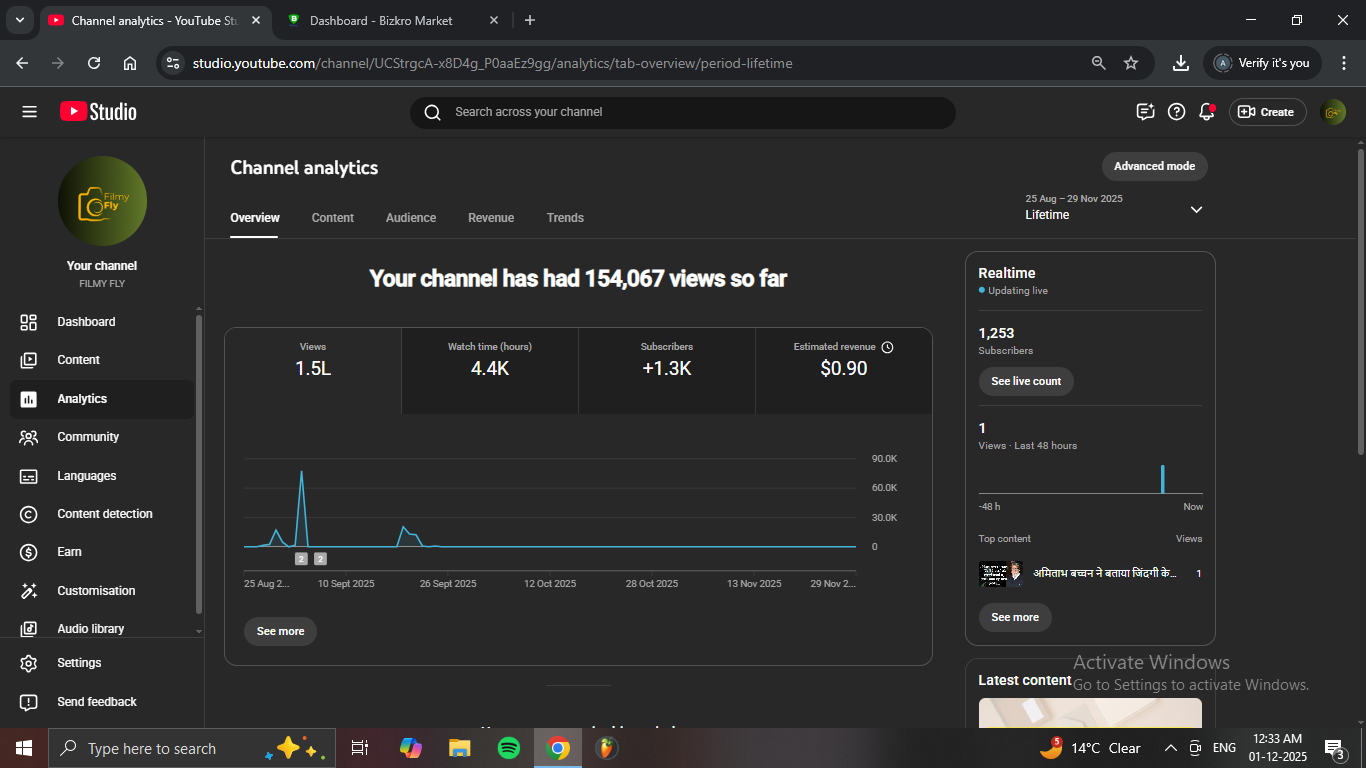This screenshot has width=1366, height=768.
Task: Open the tab search dropdown in Chrome
Action: (x=19, y=20)
